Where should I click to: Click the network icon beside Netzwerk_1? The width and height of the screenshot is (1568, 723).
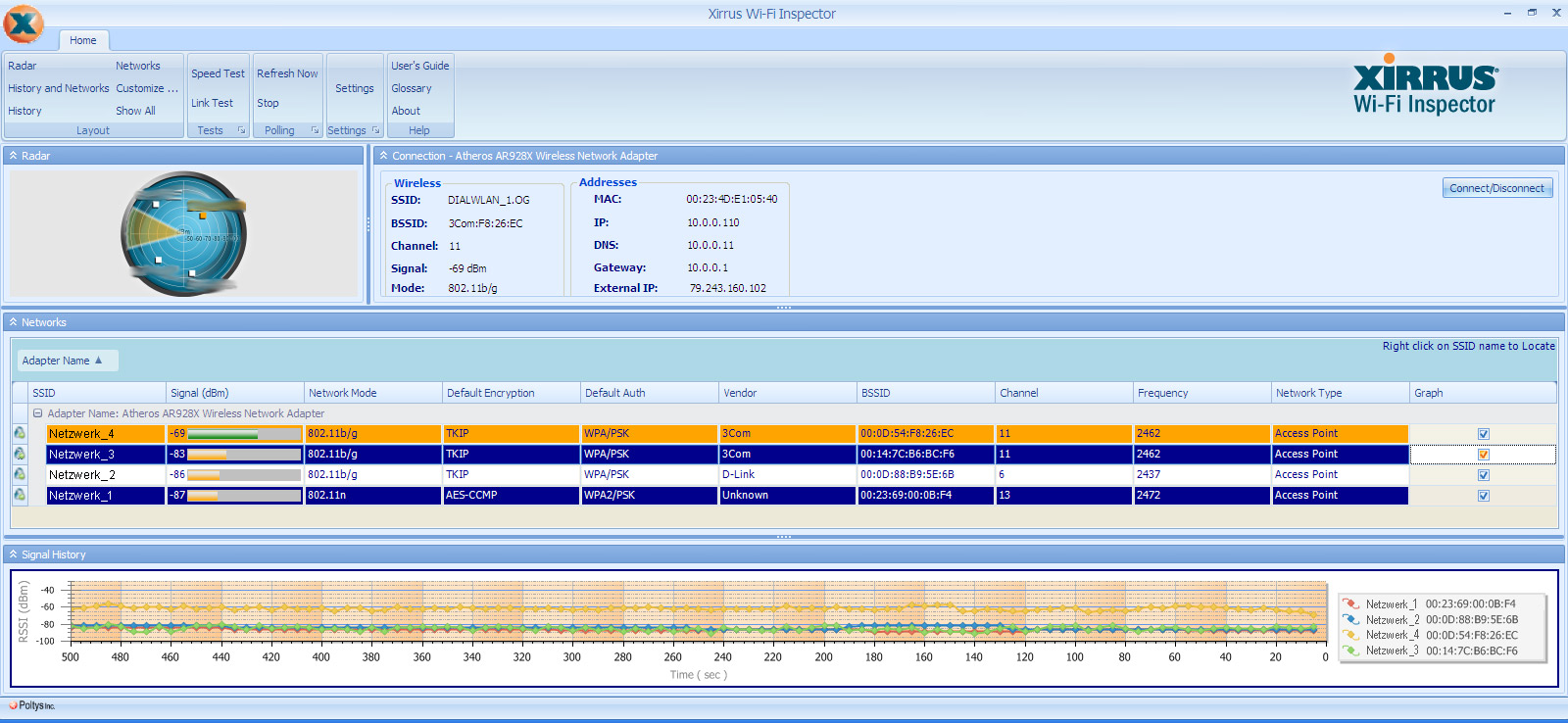[x=20, y=495]
